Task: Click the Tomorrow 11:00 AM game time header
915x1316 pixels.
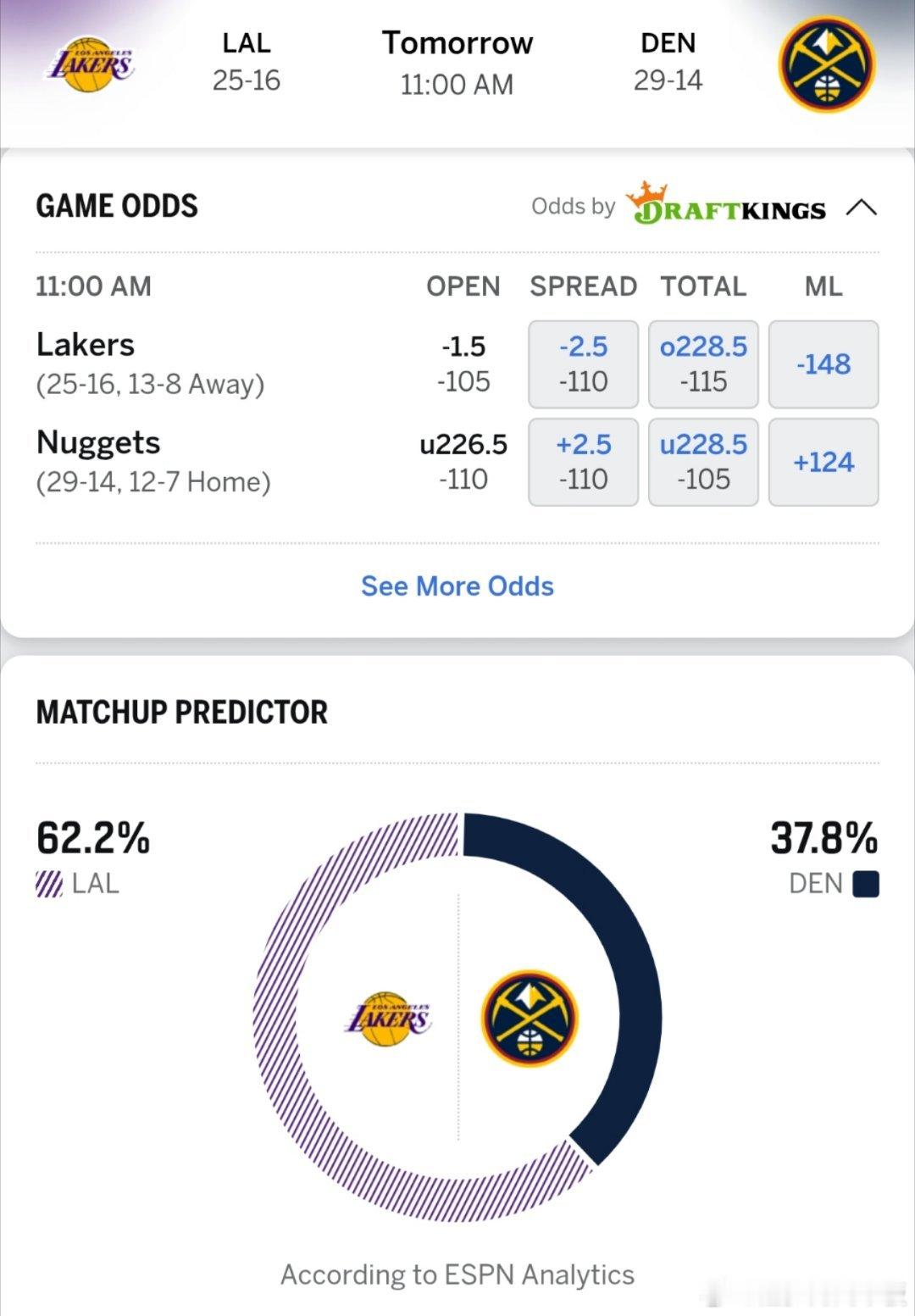Action: coord(457,61)
